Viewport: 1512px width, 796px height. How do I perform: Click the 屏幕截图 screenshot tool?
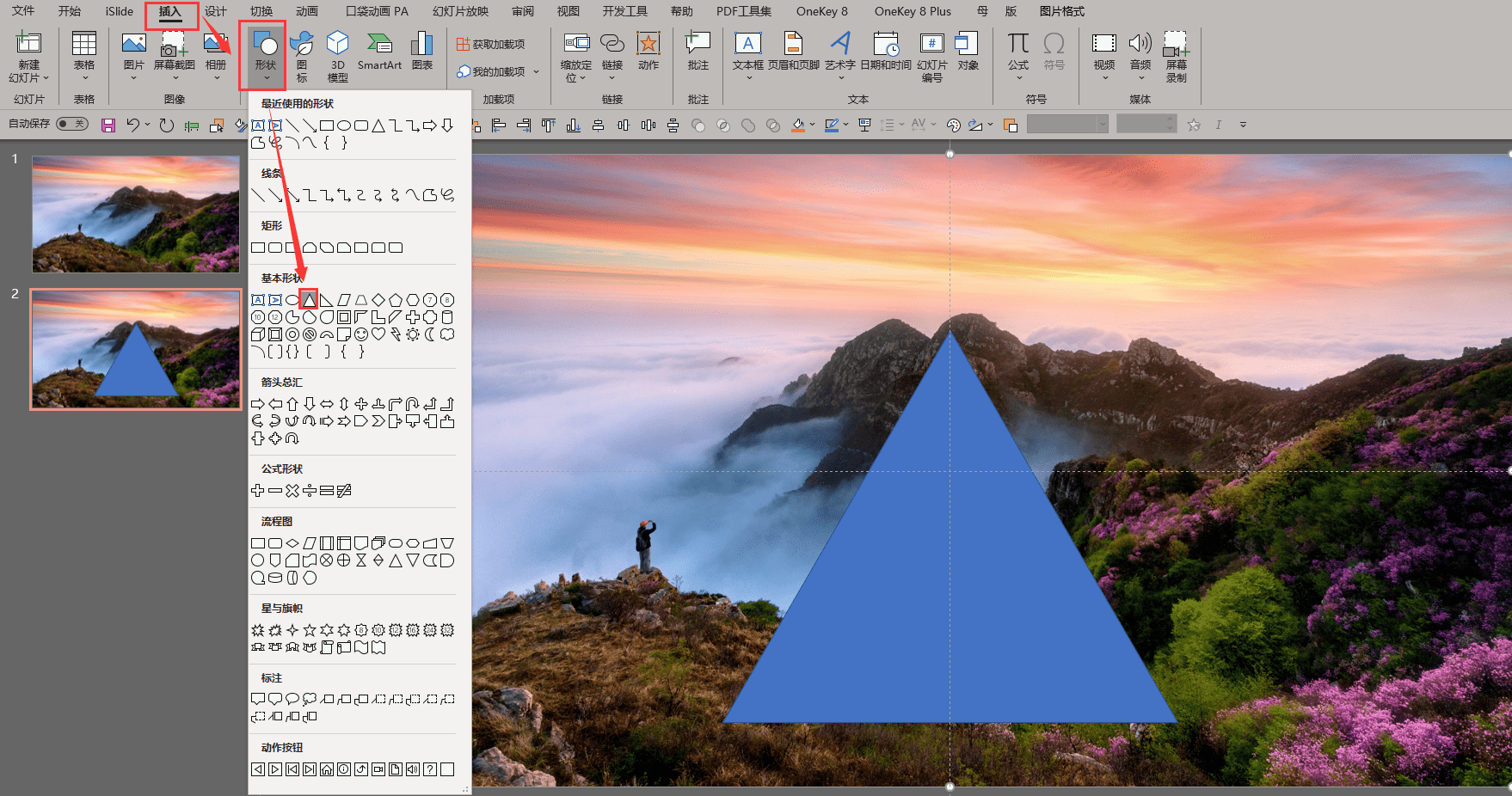point(175,57)
